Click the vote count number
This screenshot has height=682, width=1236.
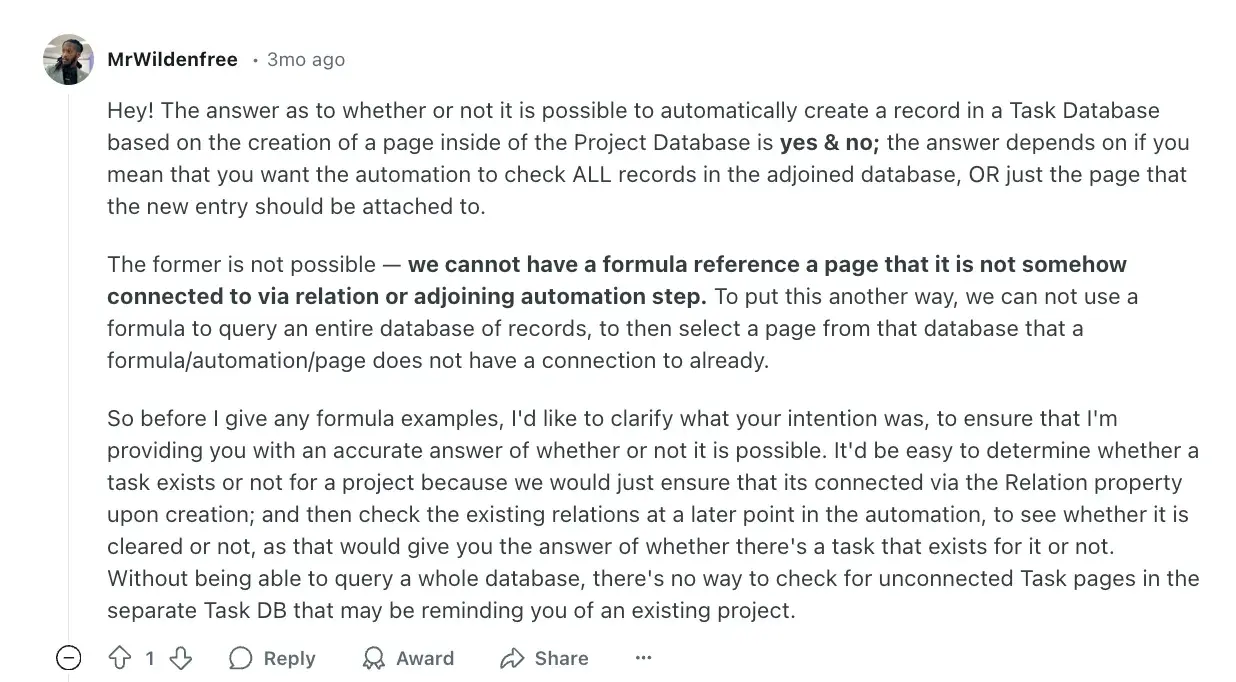pyautogui.click(x=150, y=658)
